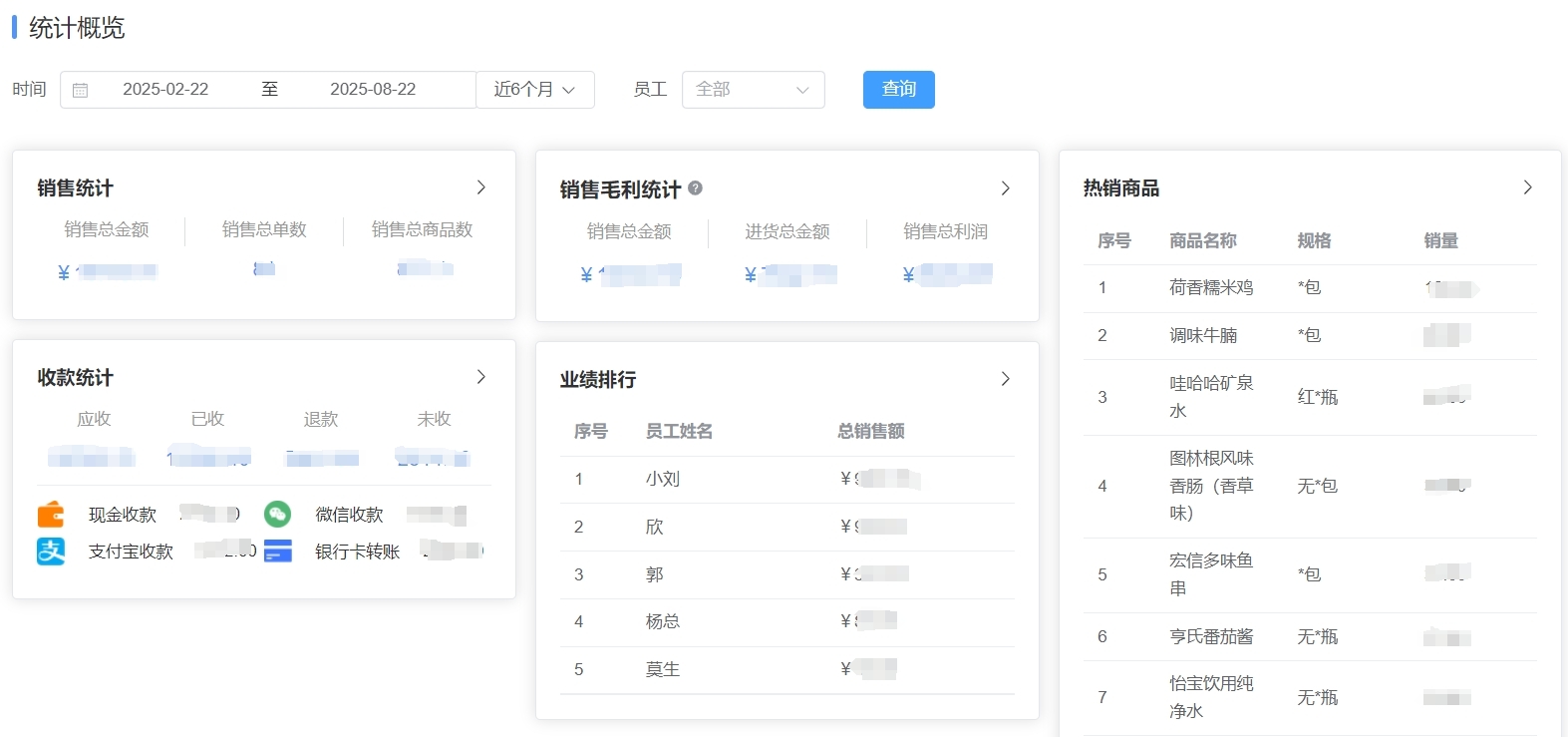The image size is (1568, 737).
Task: Open 热销商品 details arrow
Action: (1527, 187)
